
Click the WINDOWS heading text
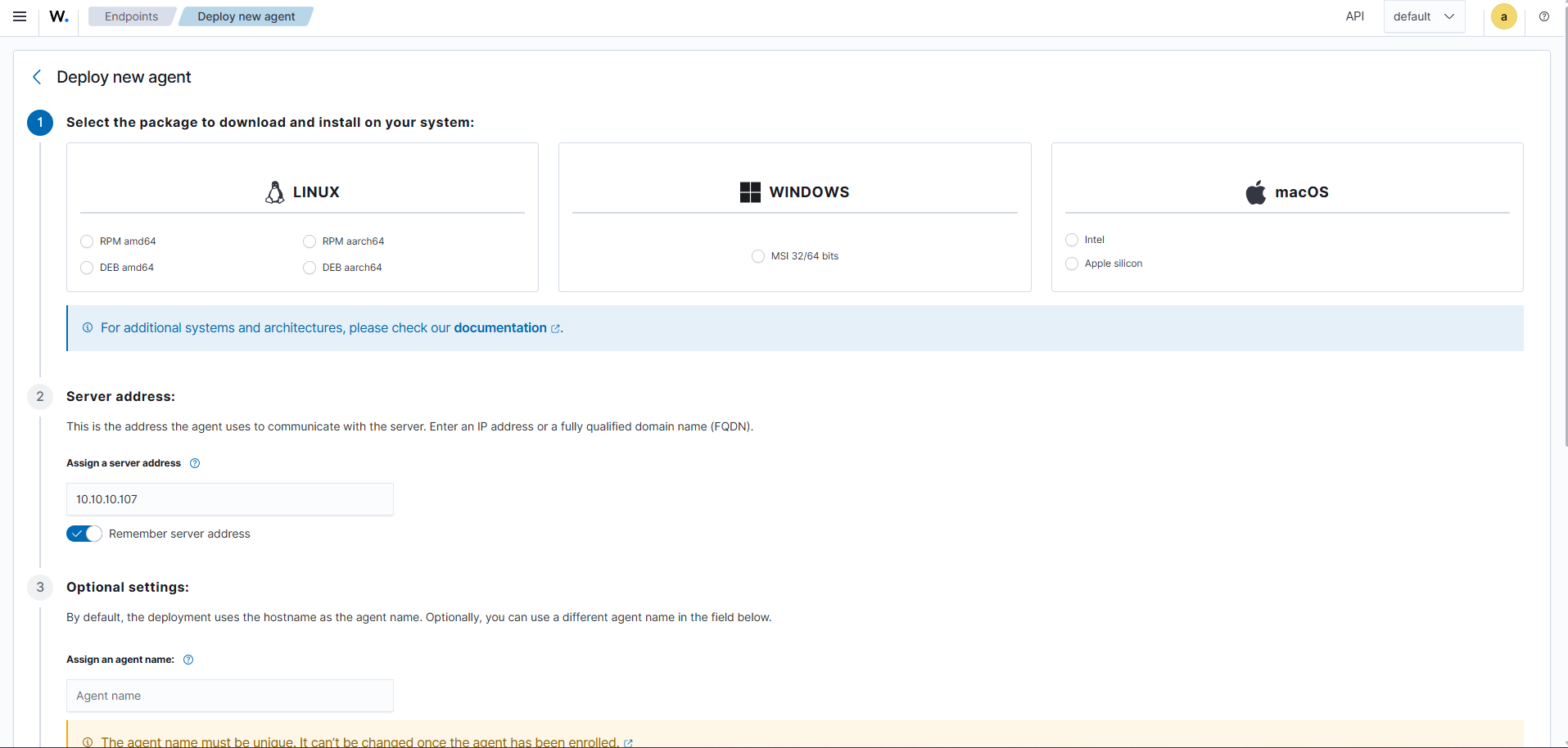click(809, 192)
